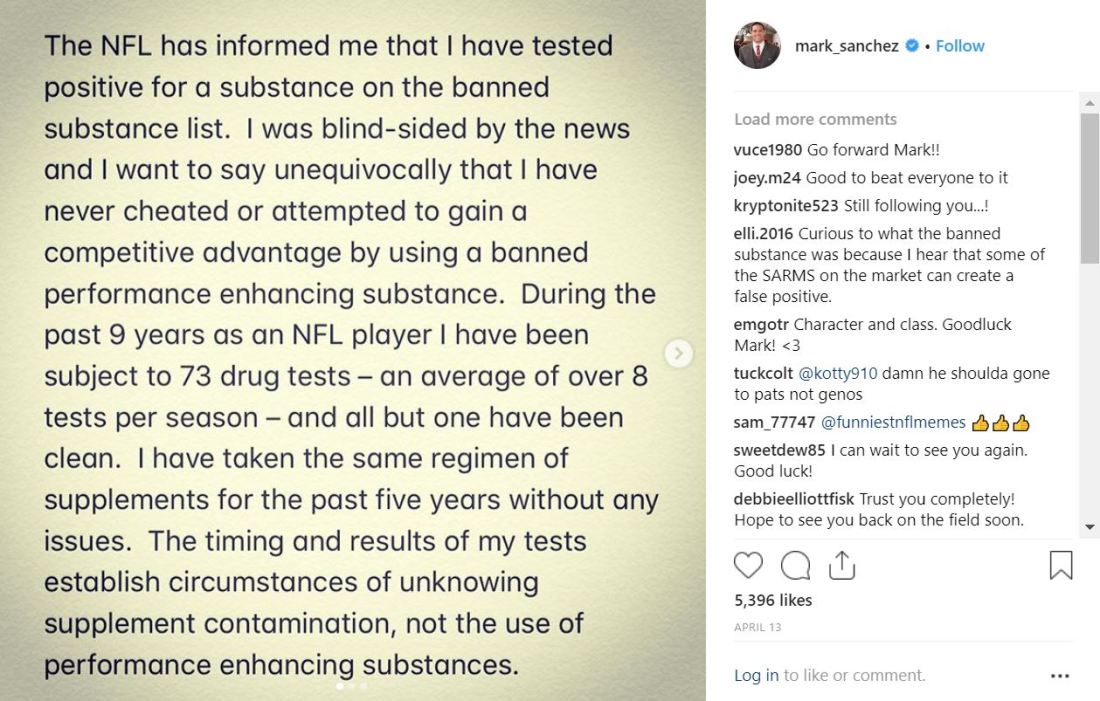Image resolution: width=1100 pixels, height=701 pixels.
Task: Open commenter vuce1980's profile
Action: click(x=763, y=150)
